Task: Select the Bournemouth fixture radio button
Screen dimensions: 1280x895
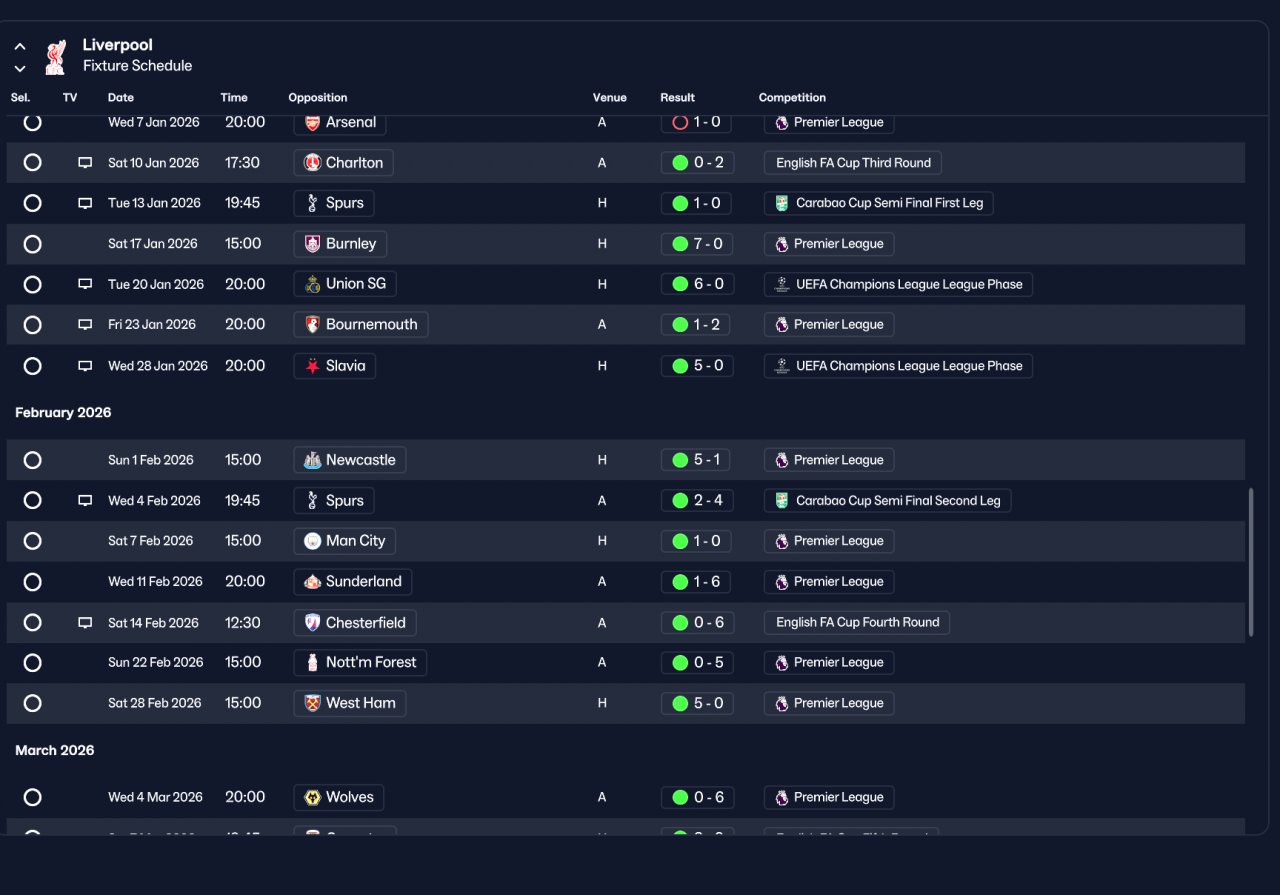Action: (32, 325)
